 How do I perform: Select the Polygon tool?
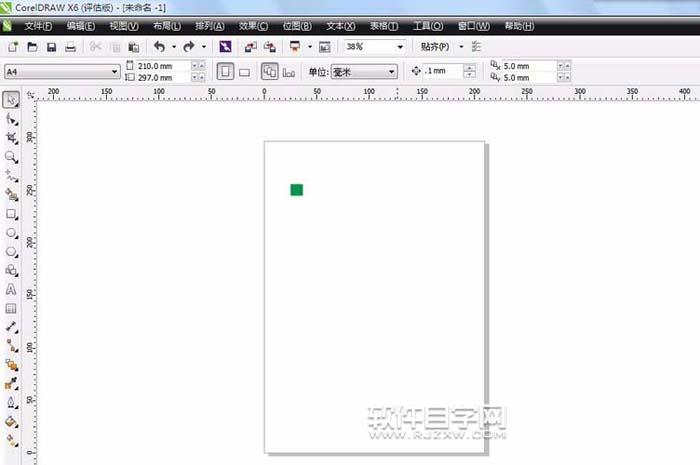pyautogui.click(x=12, y=252)
